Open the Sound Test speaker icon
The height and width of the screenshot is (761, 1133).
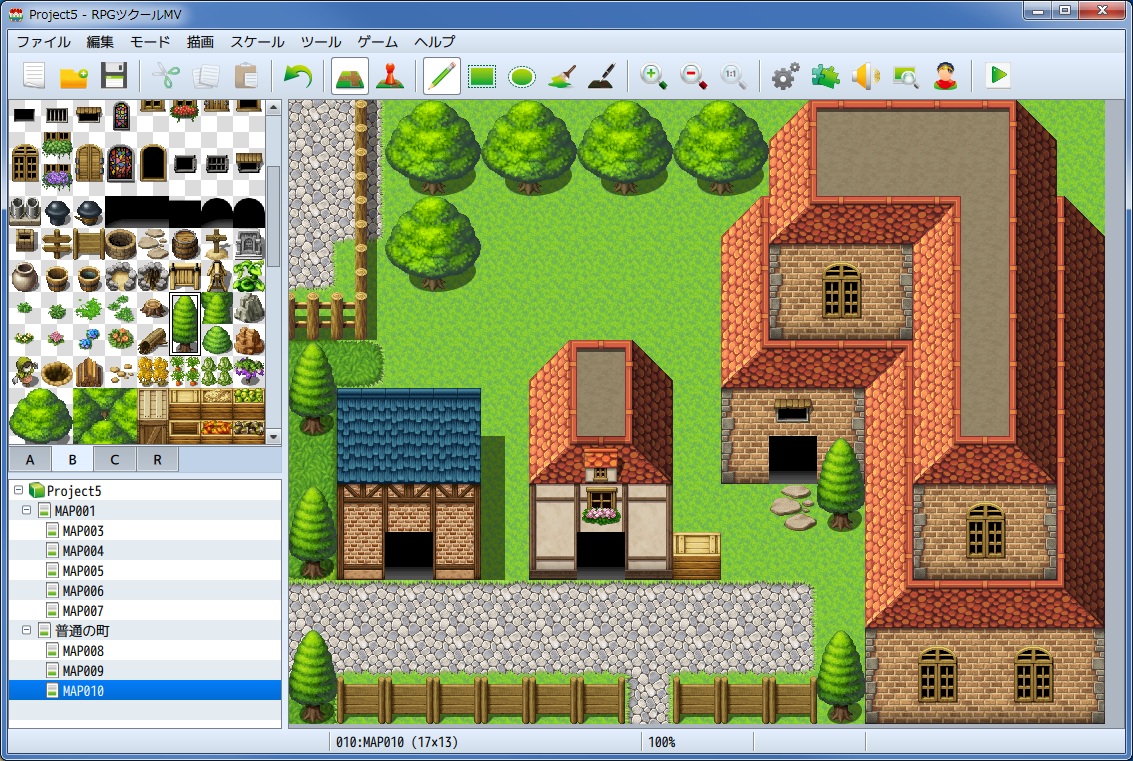point(865,75)
